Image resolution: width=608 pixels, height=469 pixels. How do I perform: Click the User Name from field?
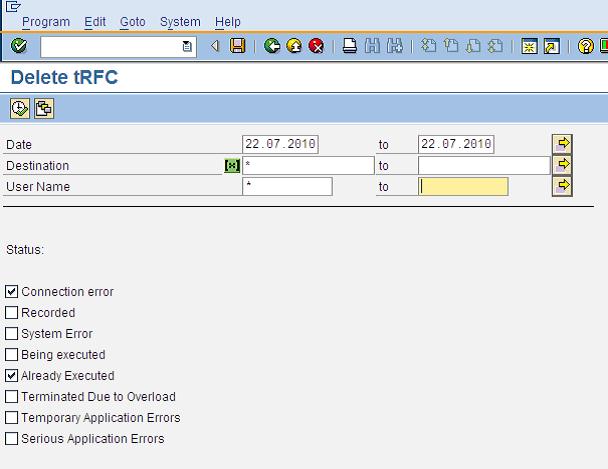coord(287,186)
